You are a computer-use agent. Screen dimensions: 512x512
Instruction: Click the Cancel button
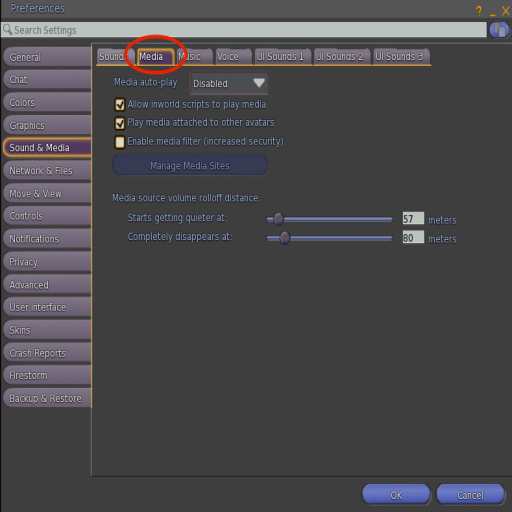coord(470,495)
